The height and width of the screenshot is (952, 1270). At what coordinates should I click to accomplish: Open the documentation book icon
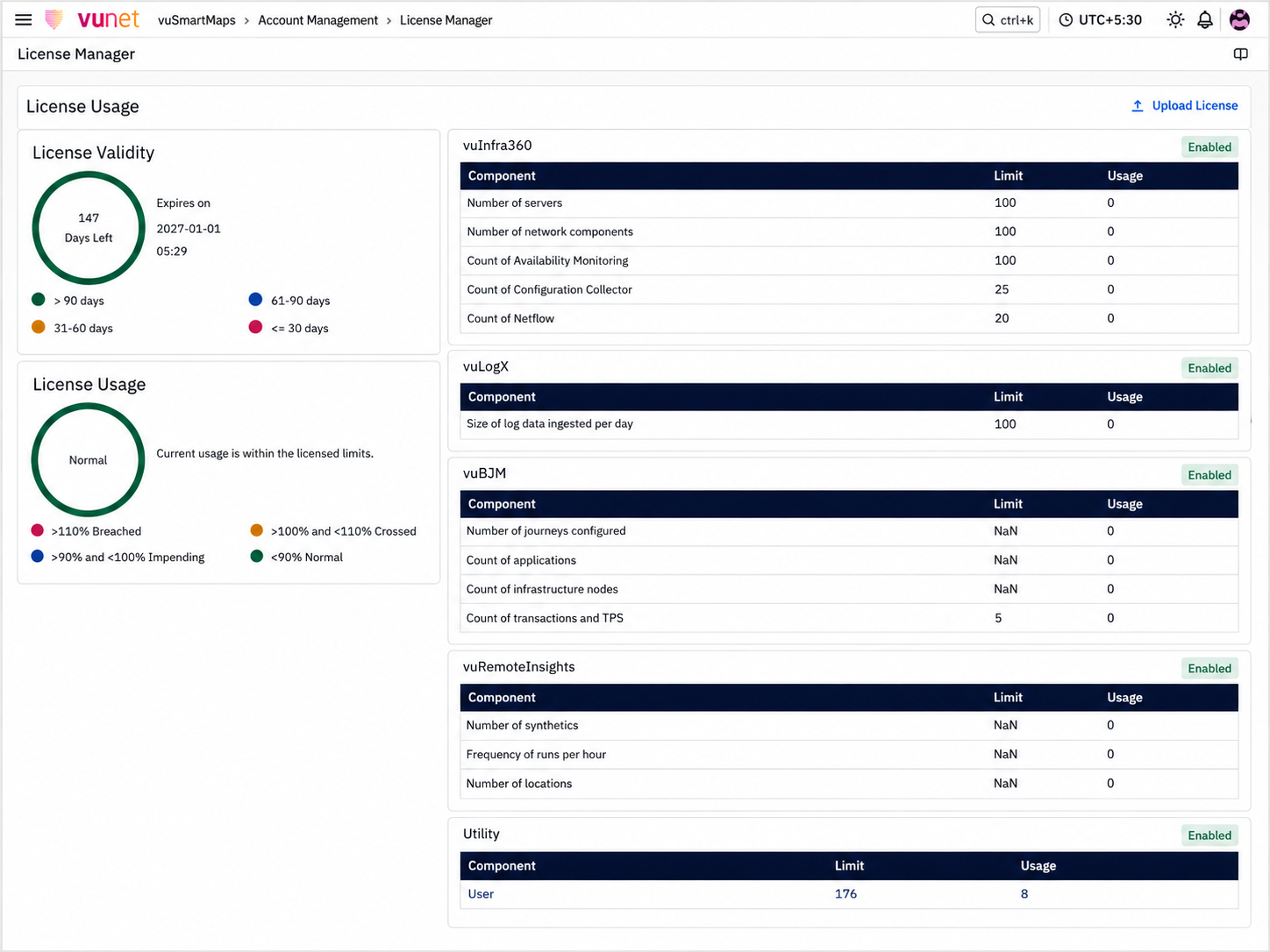coord(1240,54)
